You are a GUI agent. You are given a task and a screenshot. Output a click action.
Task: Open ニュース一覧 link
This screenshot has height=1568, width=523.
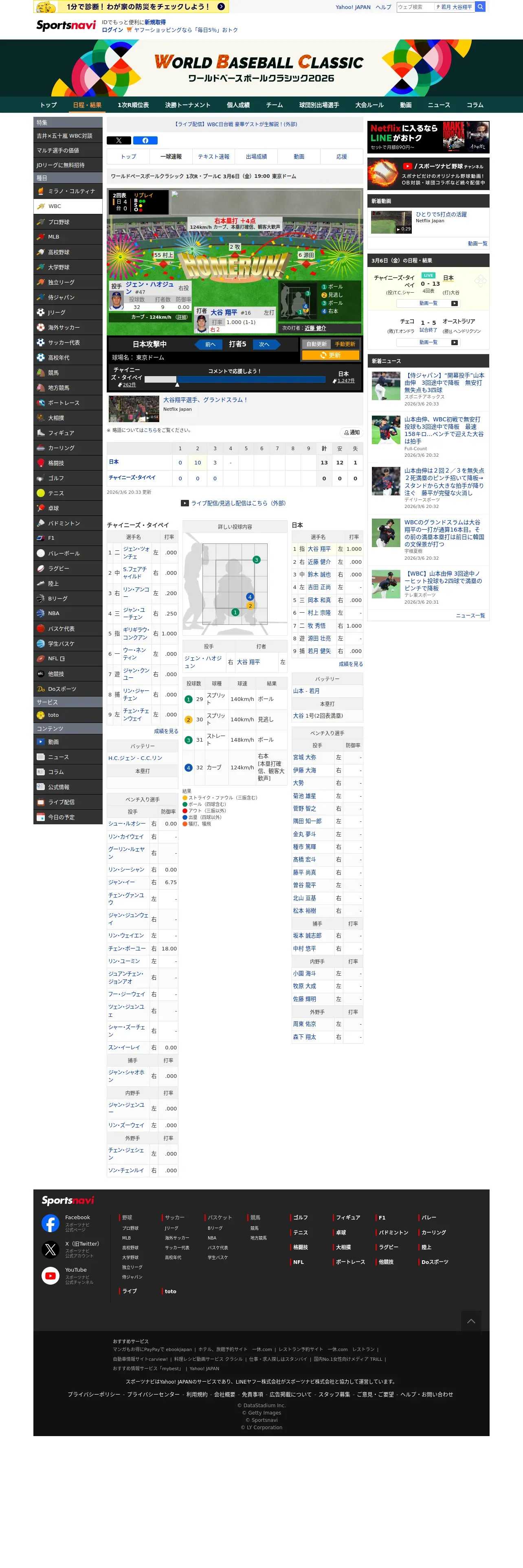point(470,615)
